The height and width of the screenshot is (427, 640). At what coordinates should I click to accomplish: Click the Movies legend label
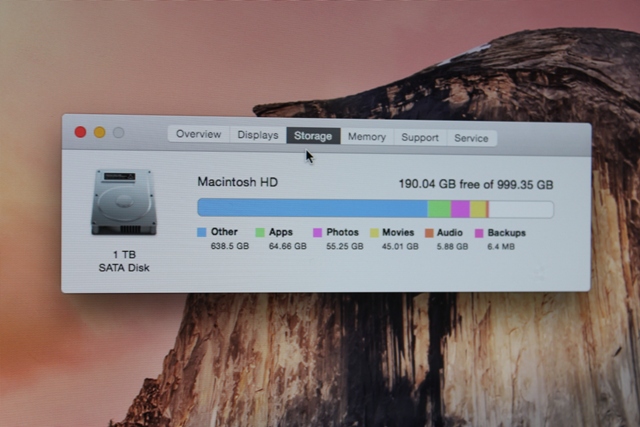pyautogui.click(x=398, y=233)
